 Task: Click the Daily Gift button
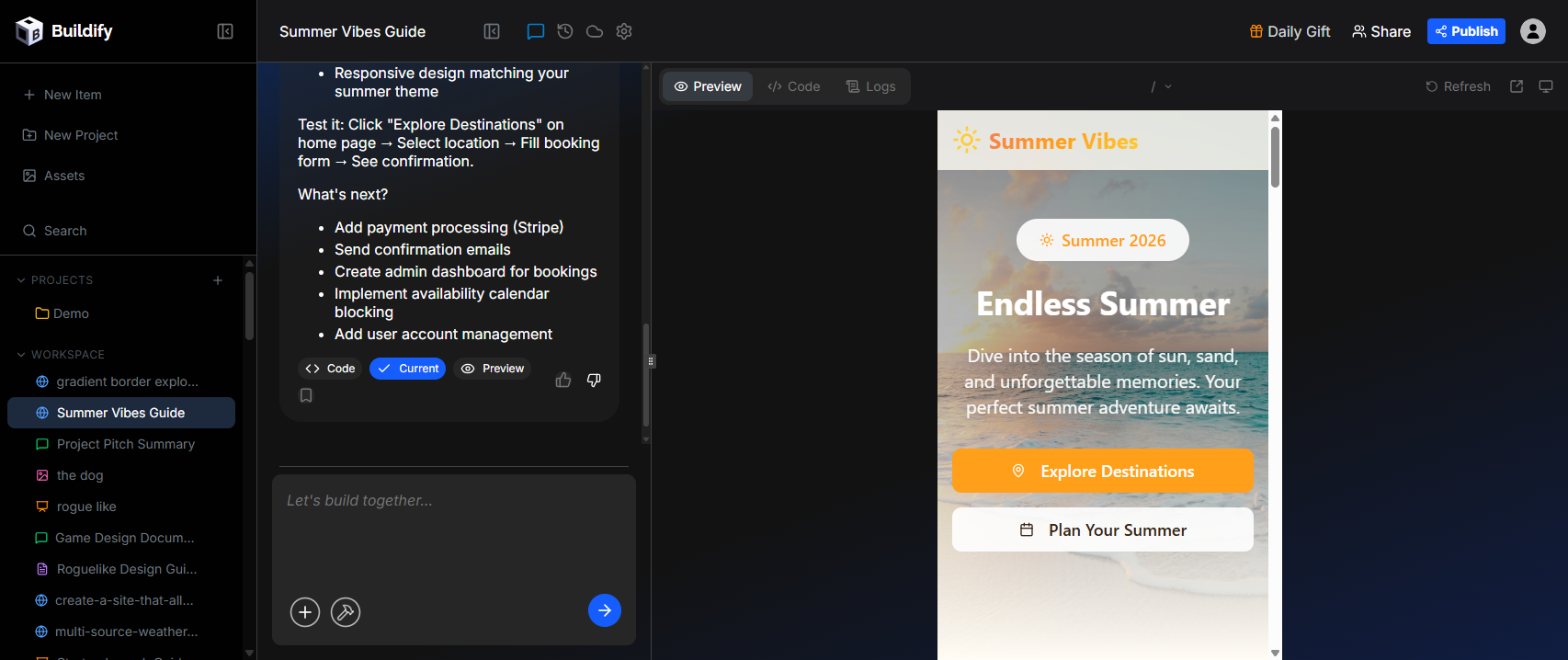1290,31
